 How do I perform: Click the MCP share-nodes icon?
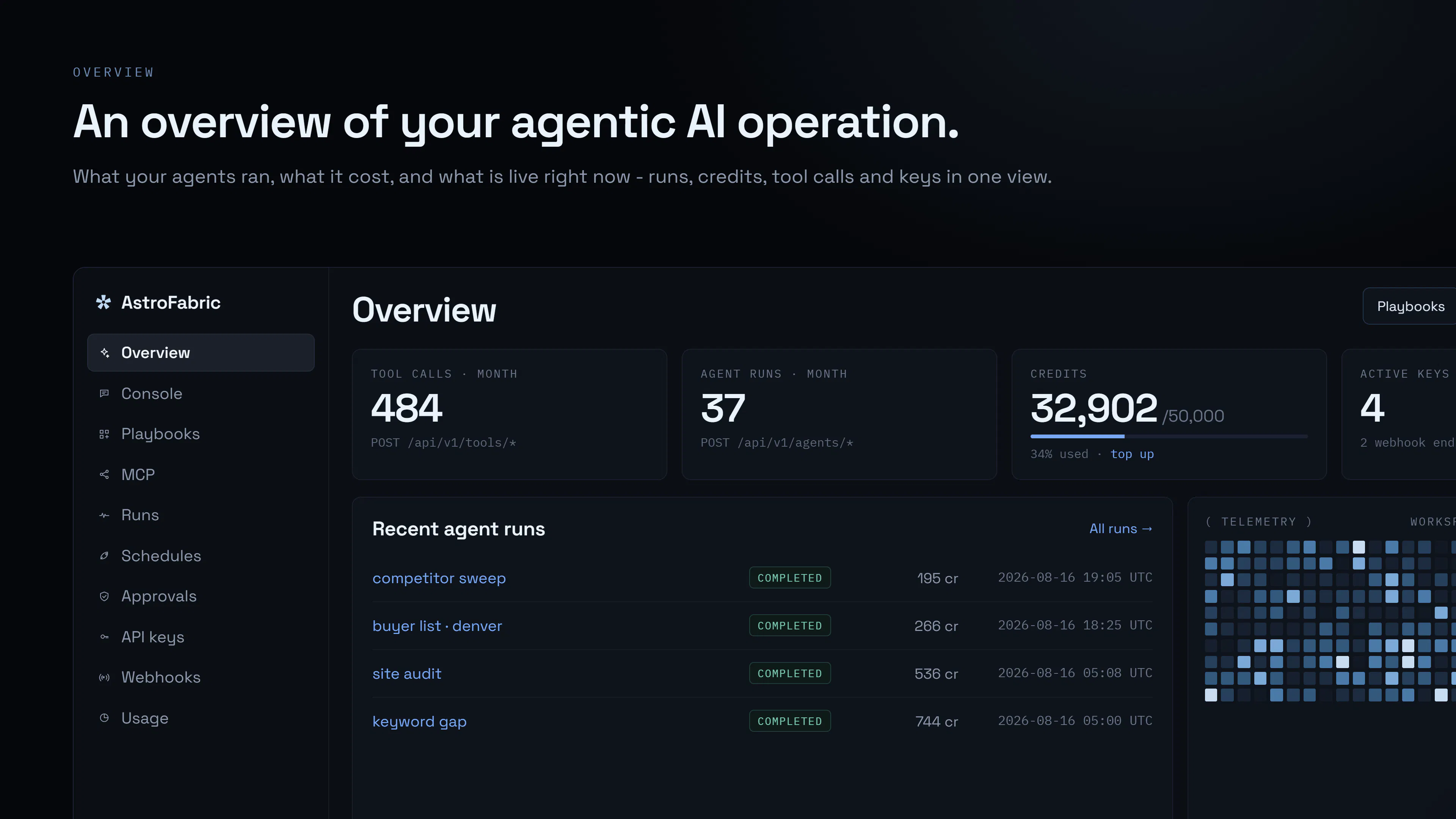(x=104, y=475)
